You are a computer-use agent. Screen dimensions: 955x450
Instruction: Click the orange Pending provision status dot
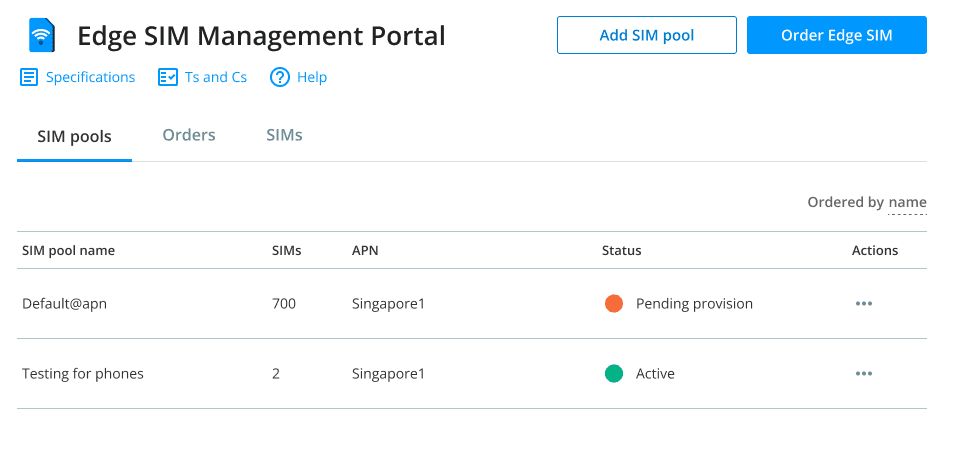click(x=614, y=303)
